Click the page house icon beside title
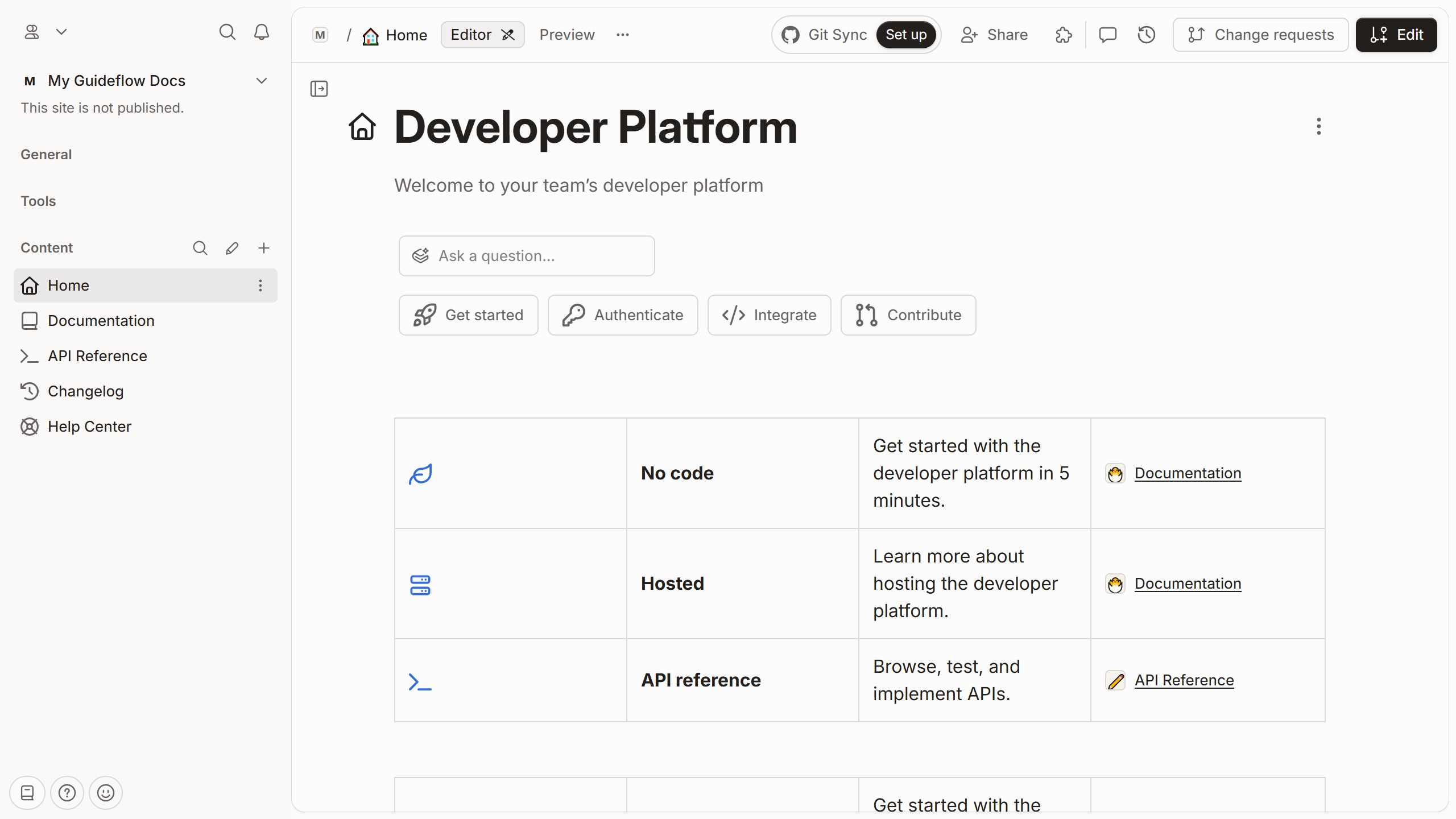 [x=362, y=126]
